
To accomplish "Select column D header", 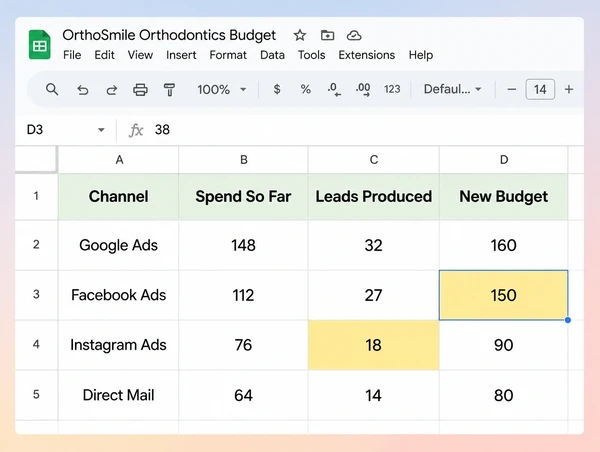I will point(504,160).
